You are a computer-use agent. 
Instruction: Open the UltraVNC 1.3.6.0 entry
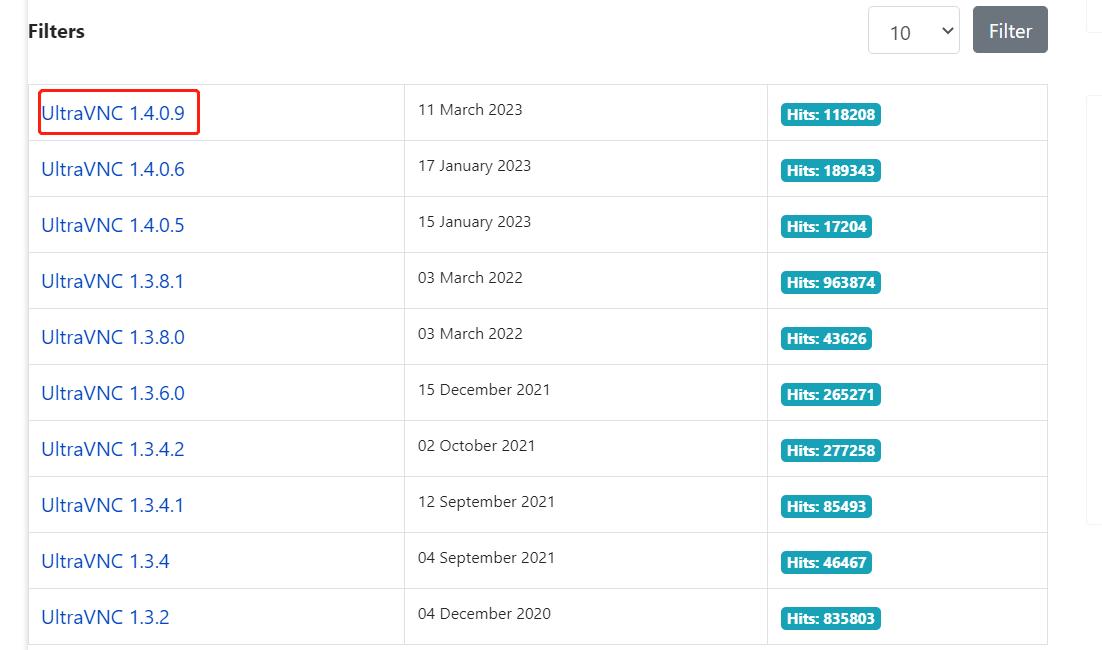click(113, 393)
